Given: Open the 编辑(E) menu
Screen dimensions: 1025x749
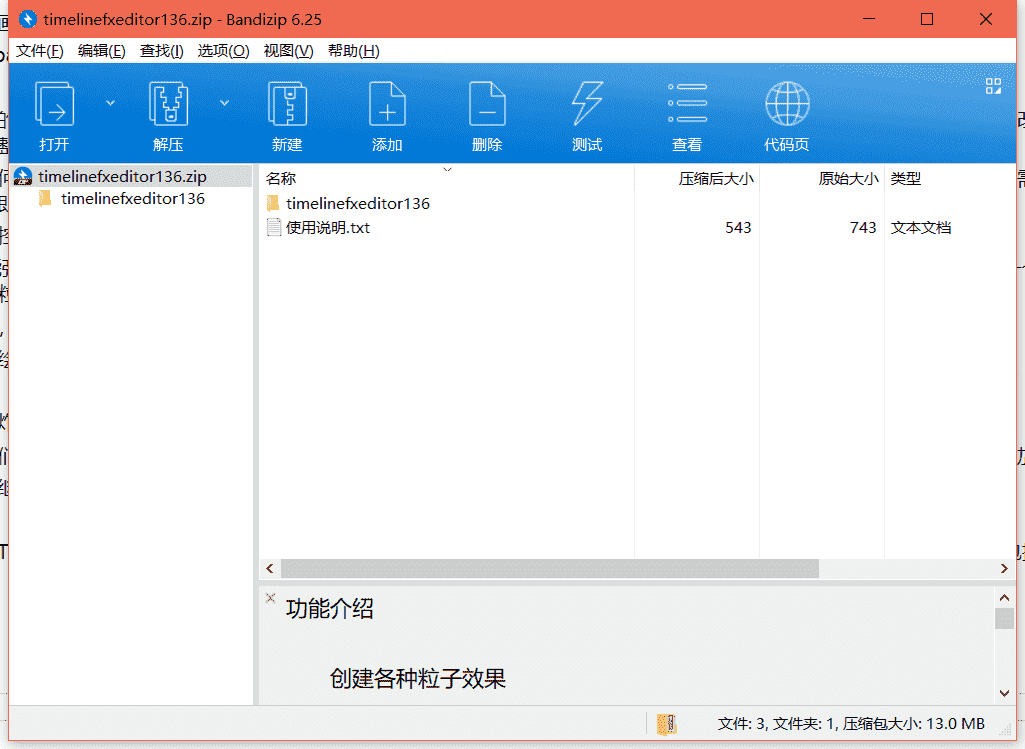Looking at the screenshot, I should coord(101,51).
